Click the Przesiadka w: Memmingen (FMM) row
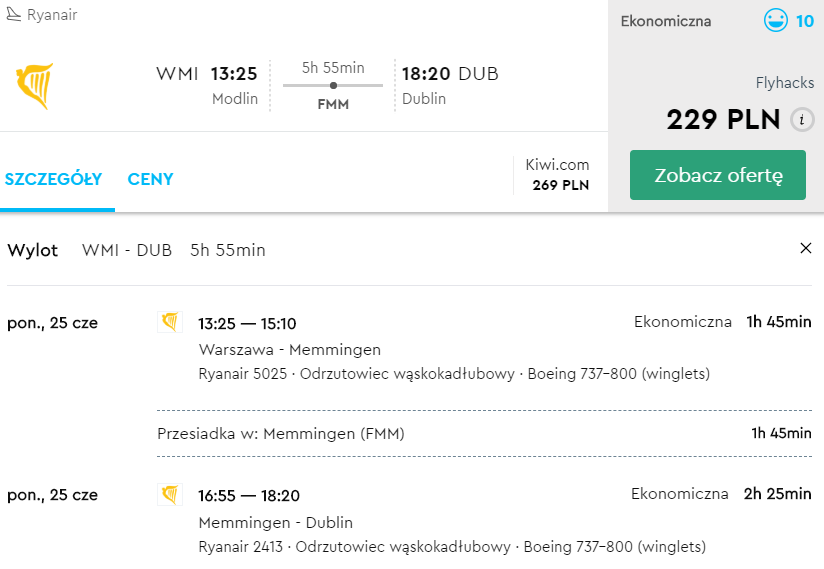 point(484,433)
